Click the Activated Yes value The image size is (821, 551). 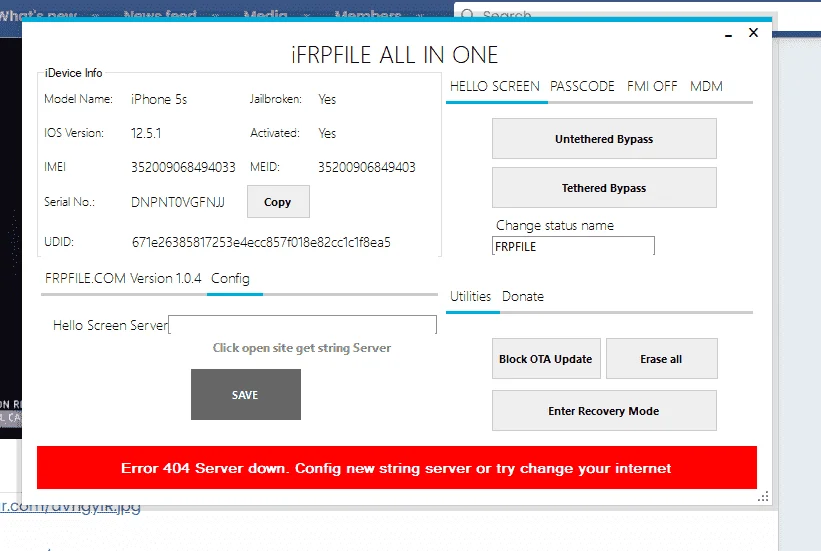(x=327, y=133)
